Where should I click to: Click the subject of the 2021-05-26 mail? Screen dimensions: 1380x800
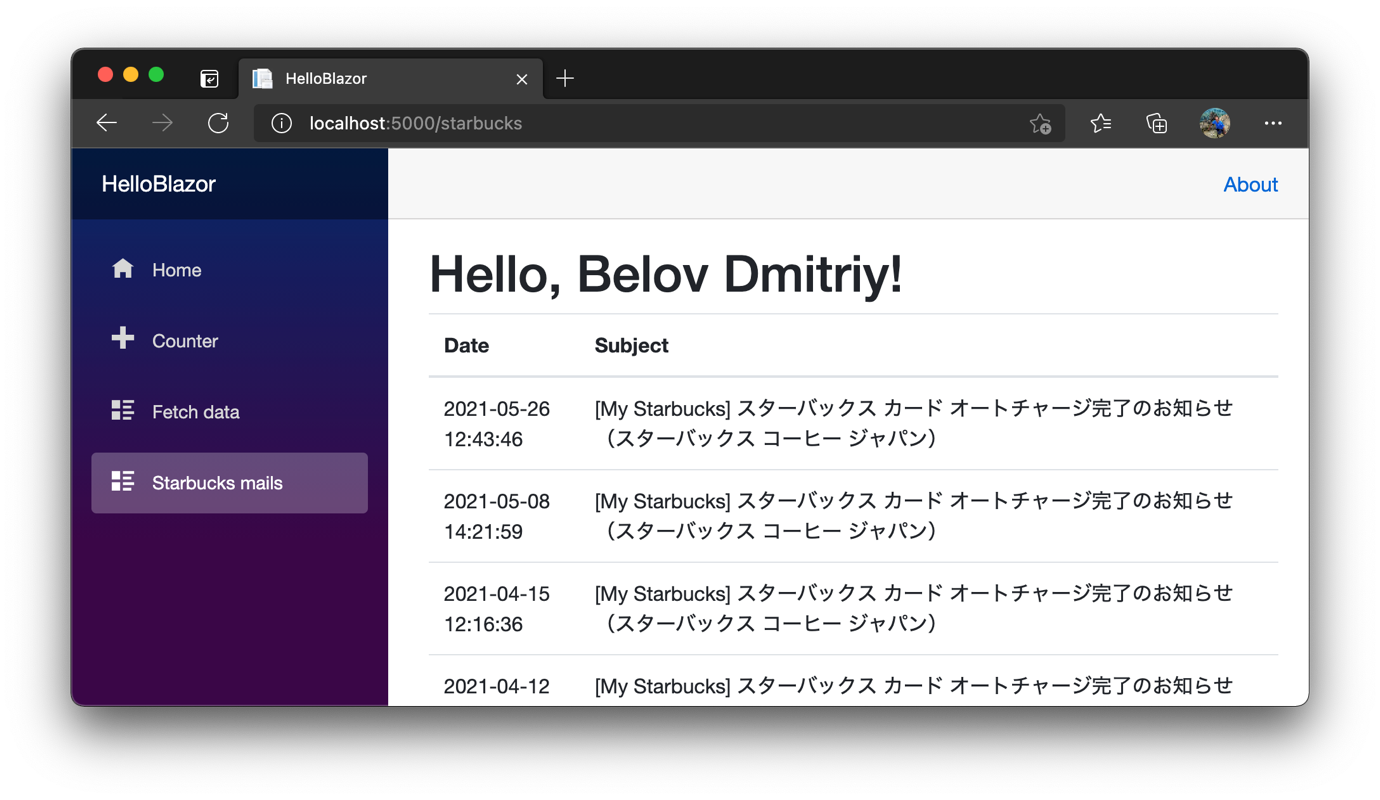(x=914, y=423)
